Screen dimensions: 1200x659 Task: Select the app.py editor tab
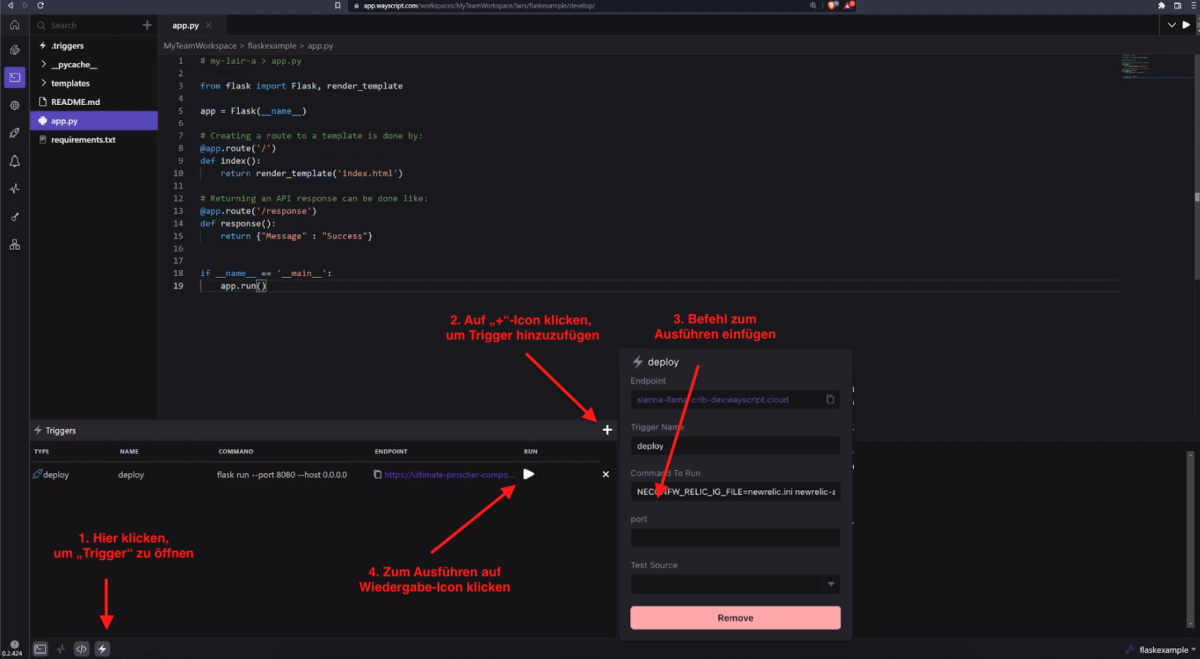click(x=187, y=25)
